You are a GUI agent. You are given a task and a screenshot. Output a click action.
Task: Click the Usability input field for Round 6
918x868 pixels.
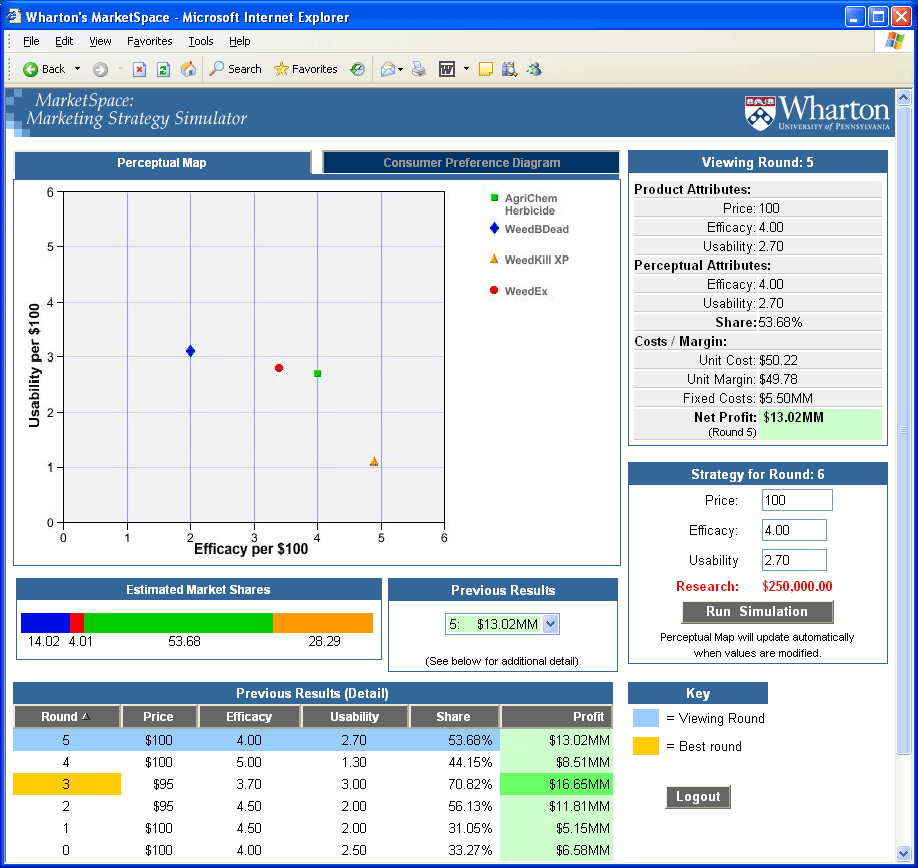coord(794,560)
